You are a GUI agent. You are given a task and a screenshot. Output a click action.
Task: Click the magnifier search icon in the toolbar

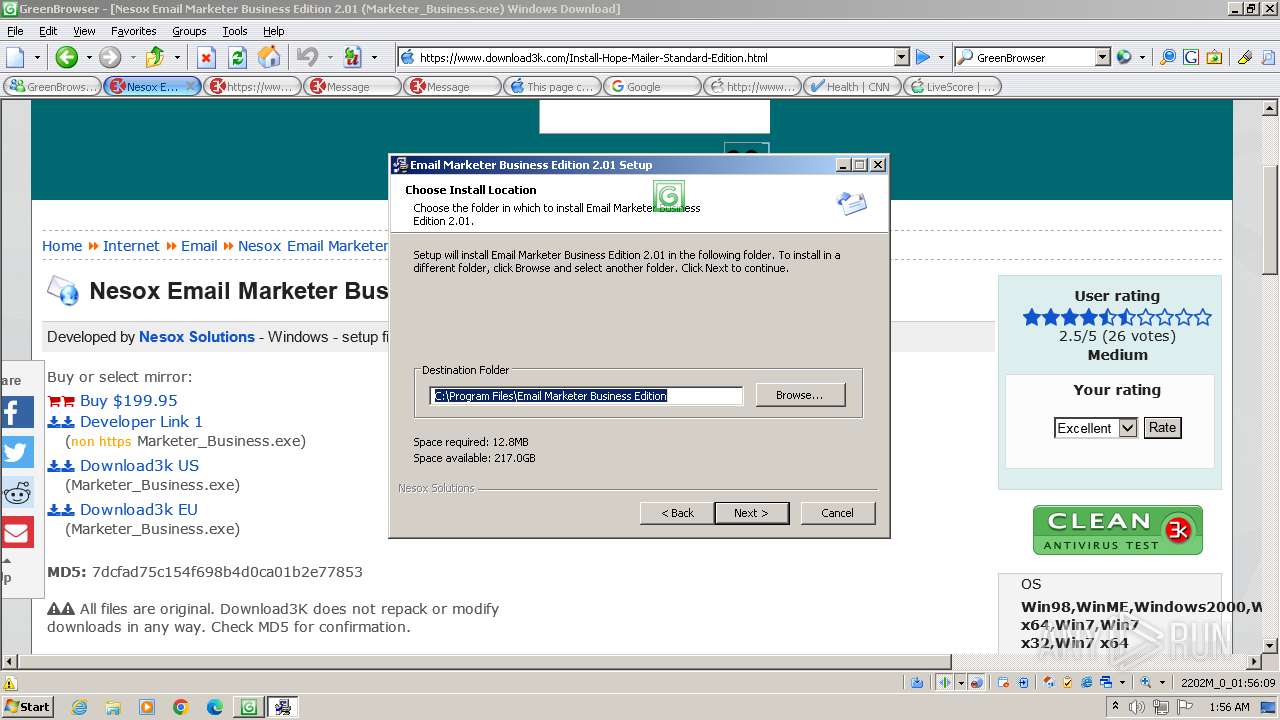[x=1168, y=57]
